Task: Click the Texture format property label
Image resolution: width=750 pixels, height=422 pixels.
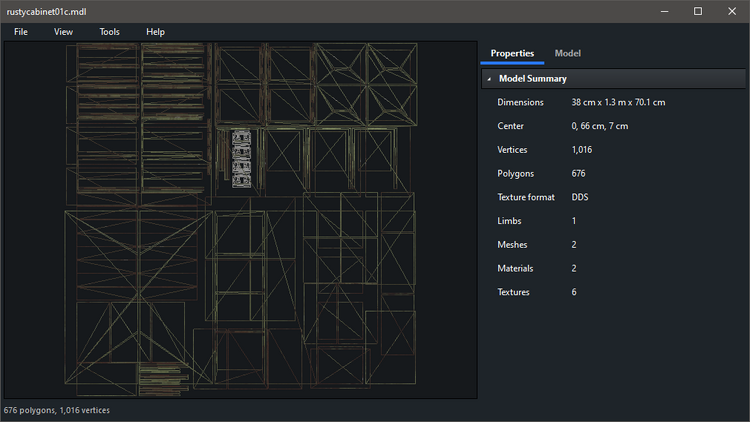Action: pyautogui.click(x=526, y=197)
